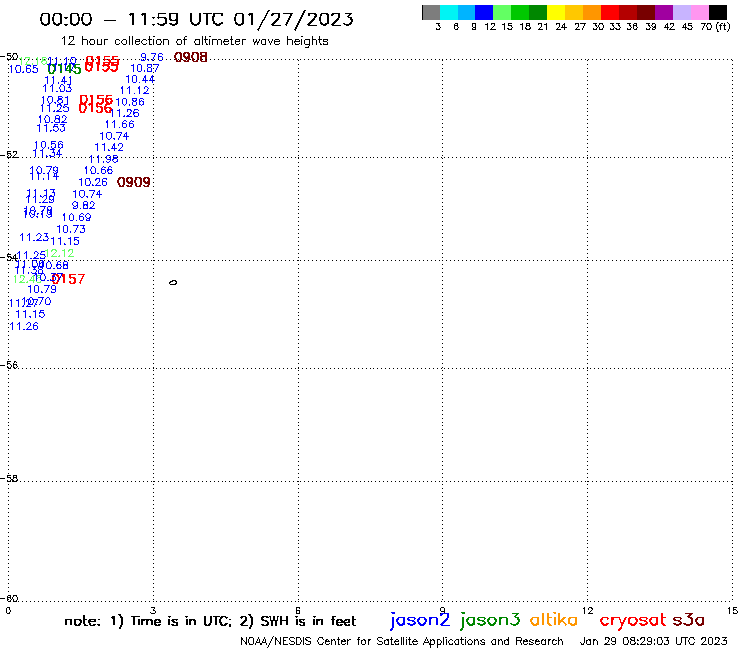Click the -58 latitude axis label
This screenshot has height=650, width=740.
coord(9,478)
